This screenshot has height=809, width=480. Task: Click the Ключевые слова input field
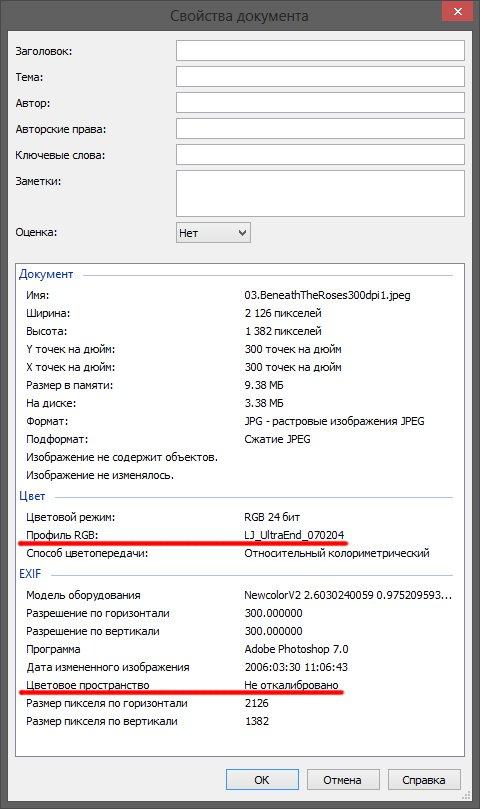point(320,155)
